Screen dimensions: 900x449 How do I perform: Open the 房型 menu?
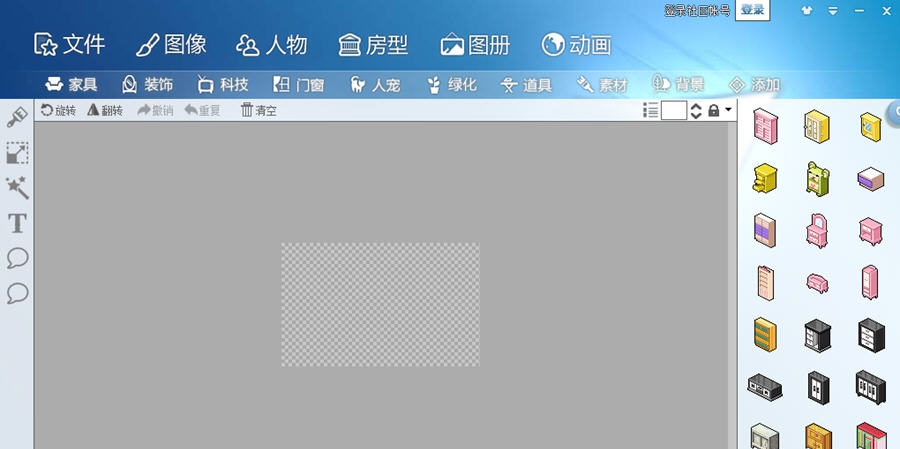click(x=373, y=45)
